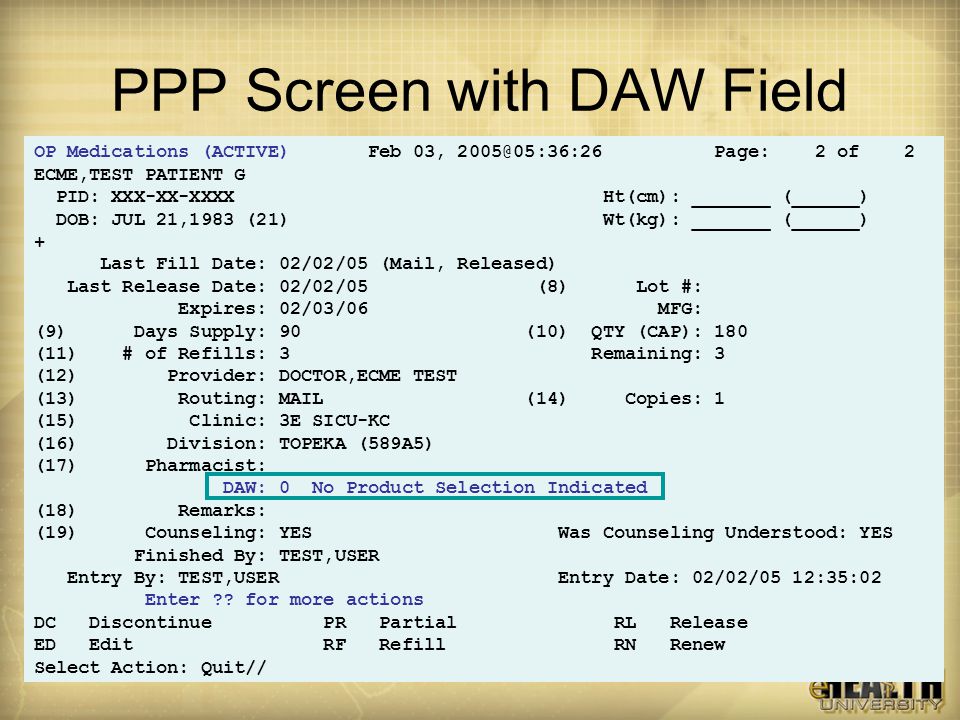Click 'Finished By: TEST,USER' line
The image size is (960, 720).
[x=257, y=555]
